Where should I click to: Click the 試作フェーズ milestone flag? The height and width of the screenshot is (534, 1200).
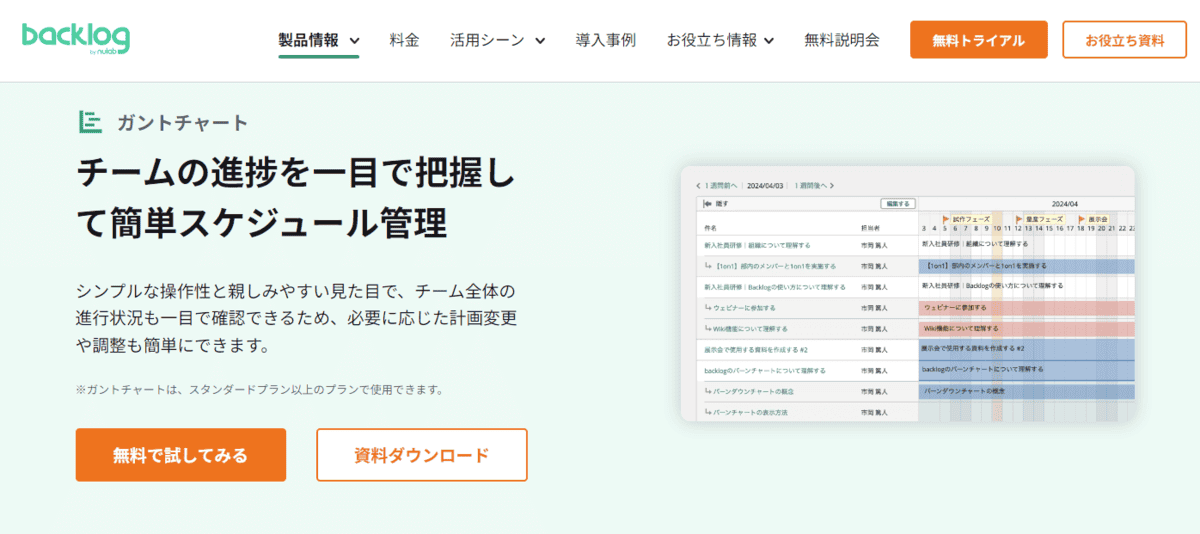[x=946, y=218]
